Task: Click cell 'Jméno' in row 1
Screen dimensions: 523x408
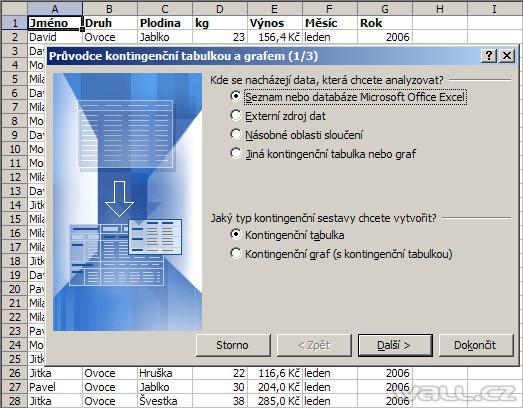Action: (x=55, y=23)
